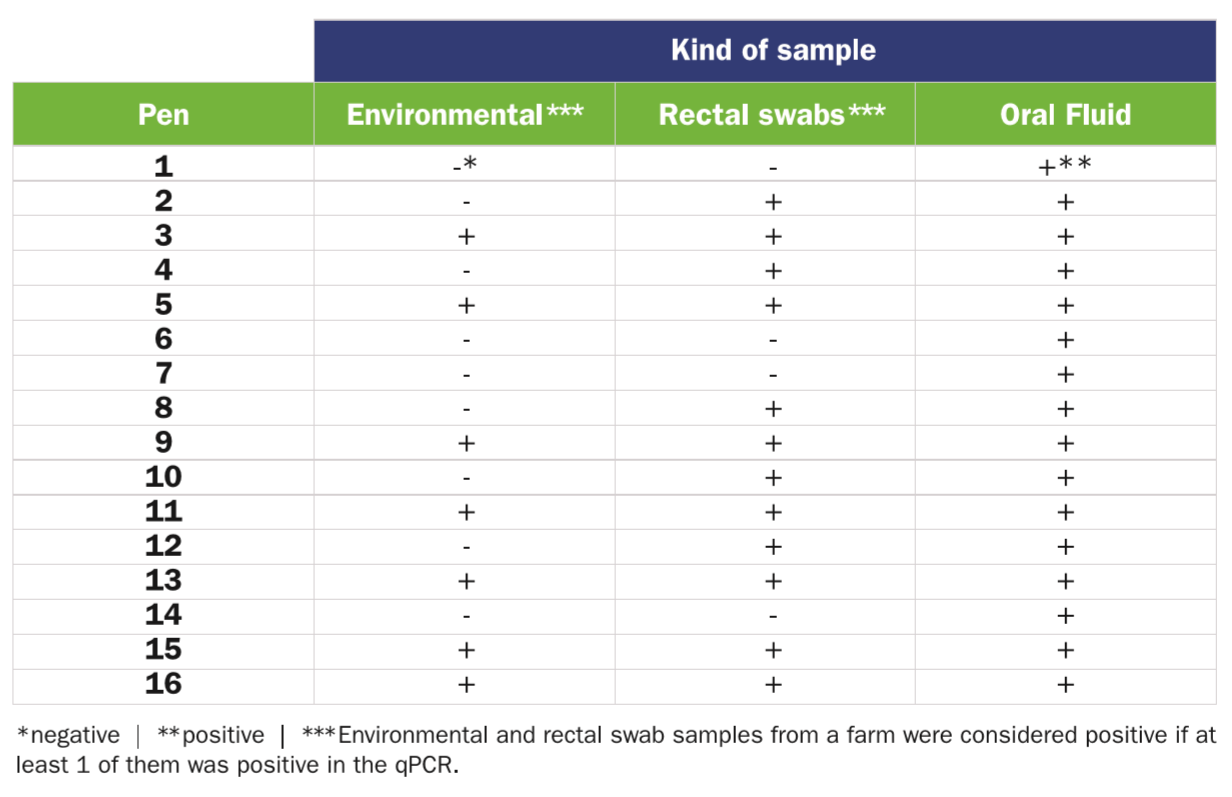Click Oral Fluid plus sign for pen 9

tap(1066, 443)
